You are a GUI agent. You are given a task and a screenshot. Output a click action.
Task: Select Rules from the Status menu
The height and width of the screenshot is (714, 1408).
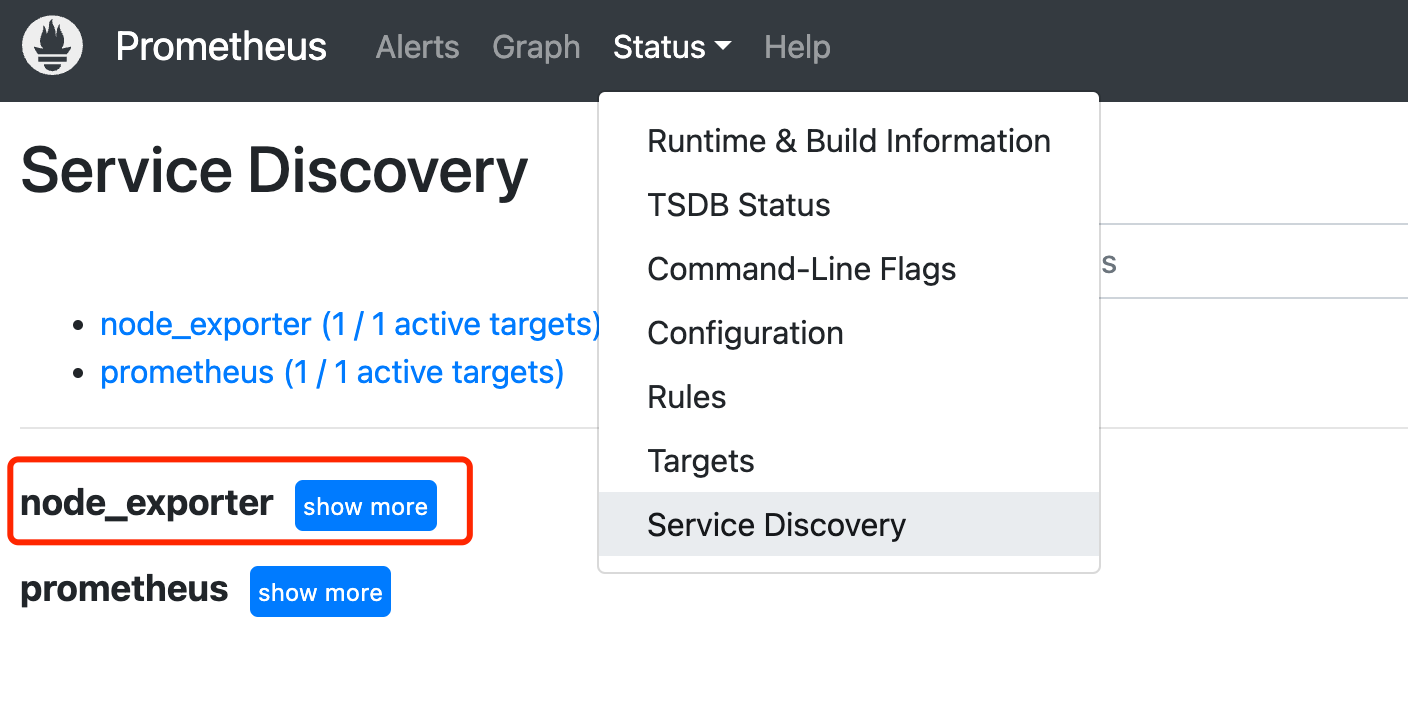point(849,397)
